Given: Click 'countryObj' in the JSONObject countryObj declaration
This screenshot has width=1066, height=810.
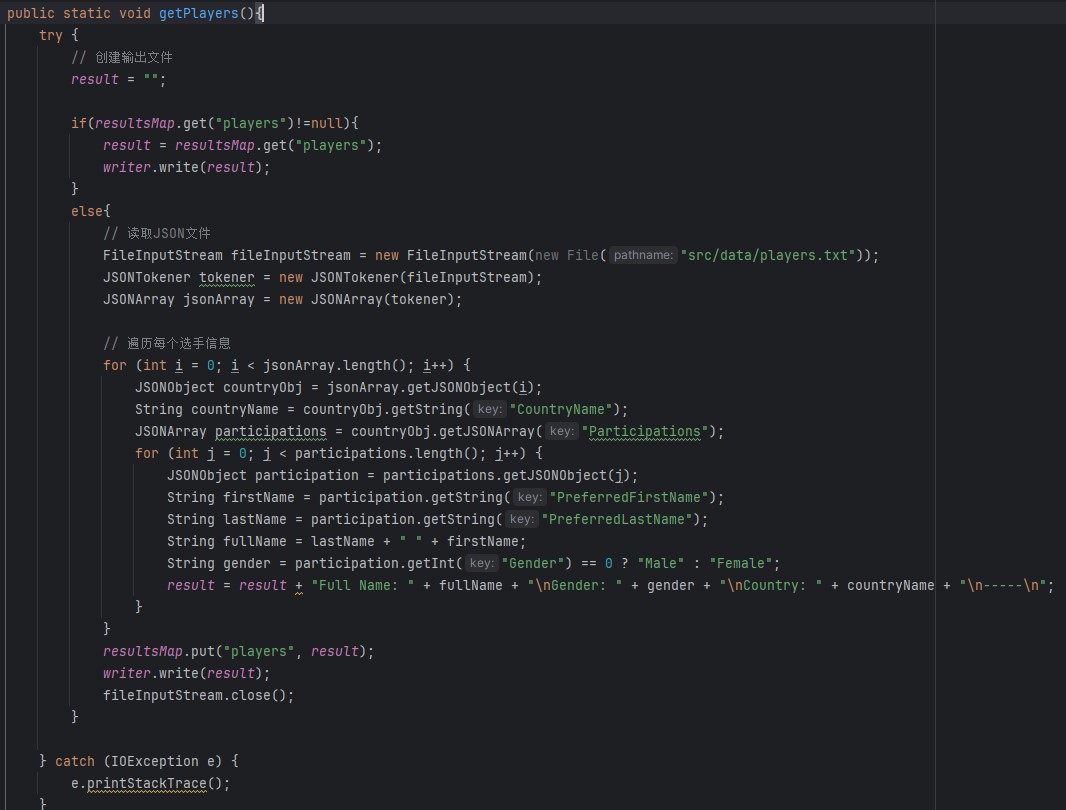Looking at the screenshot, I should tap(262, 388).
